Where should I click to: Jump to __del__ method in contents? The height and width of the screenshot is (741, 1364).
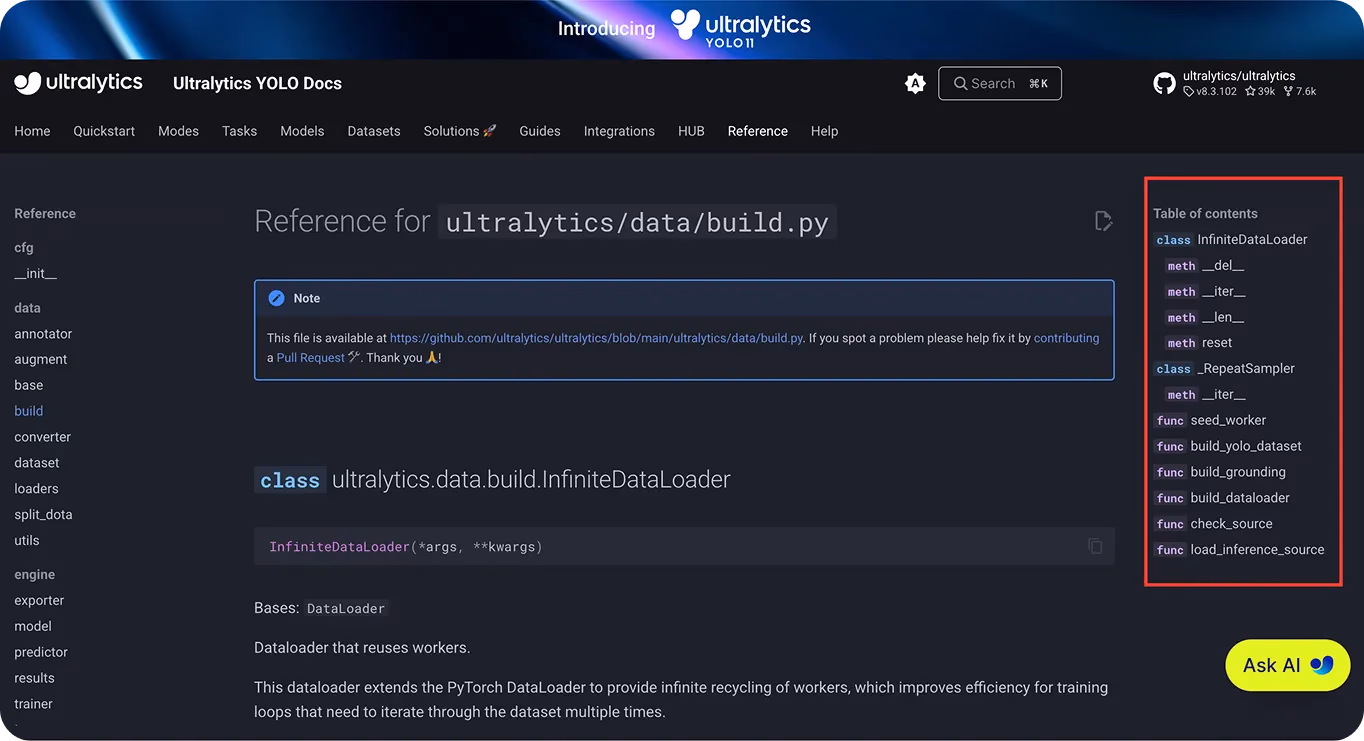click(x=1205, y=266)
